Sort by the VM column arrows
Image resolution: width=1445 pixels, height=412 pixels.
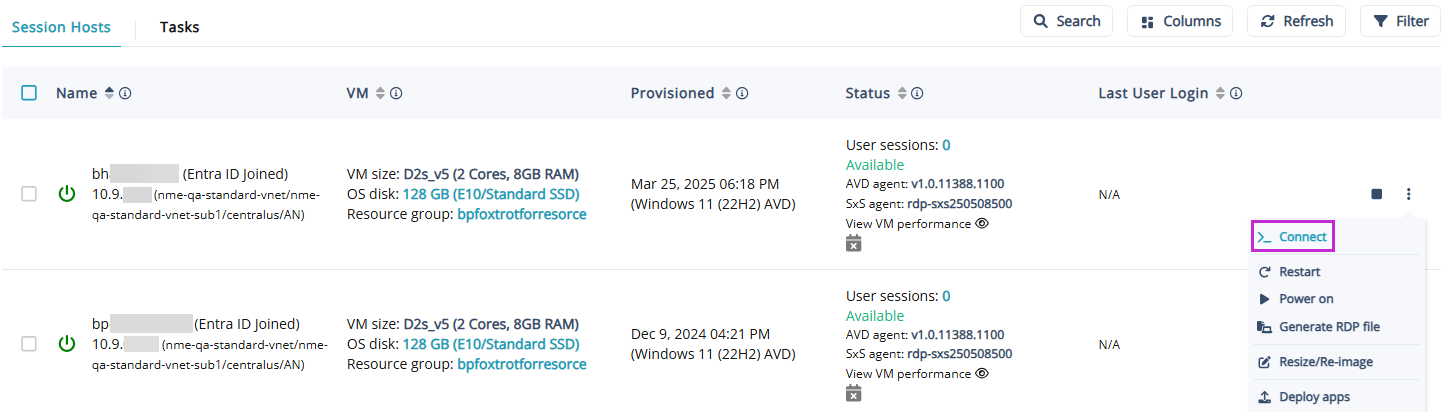[380, 93]
